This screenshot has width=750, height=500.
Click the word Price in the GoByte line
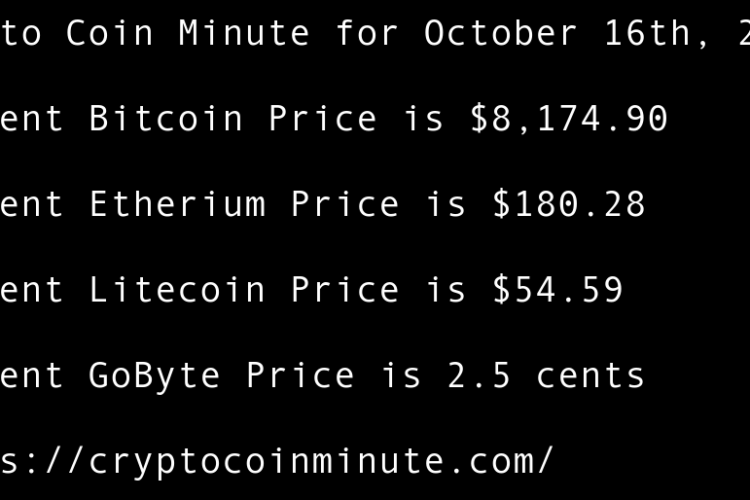(x=300, y=376)
